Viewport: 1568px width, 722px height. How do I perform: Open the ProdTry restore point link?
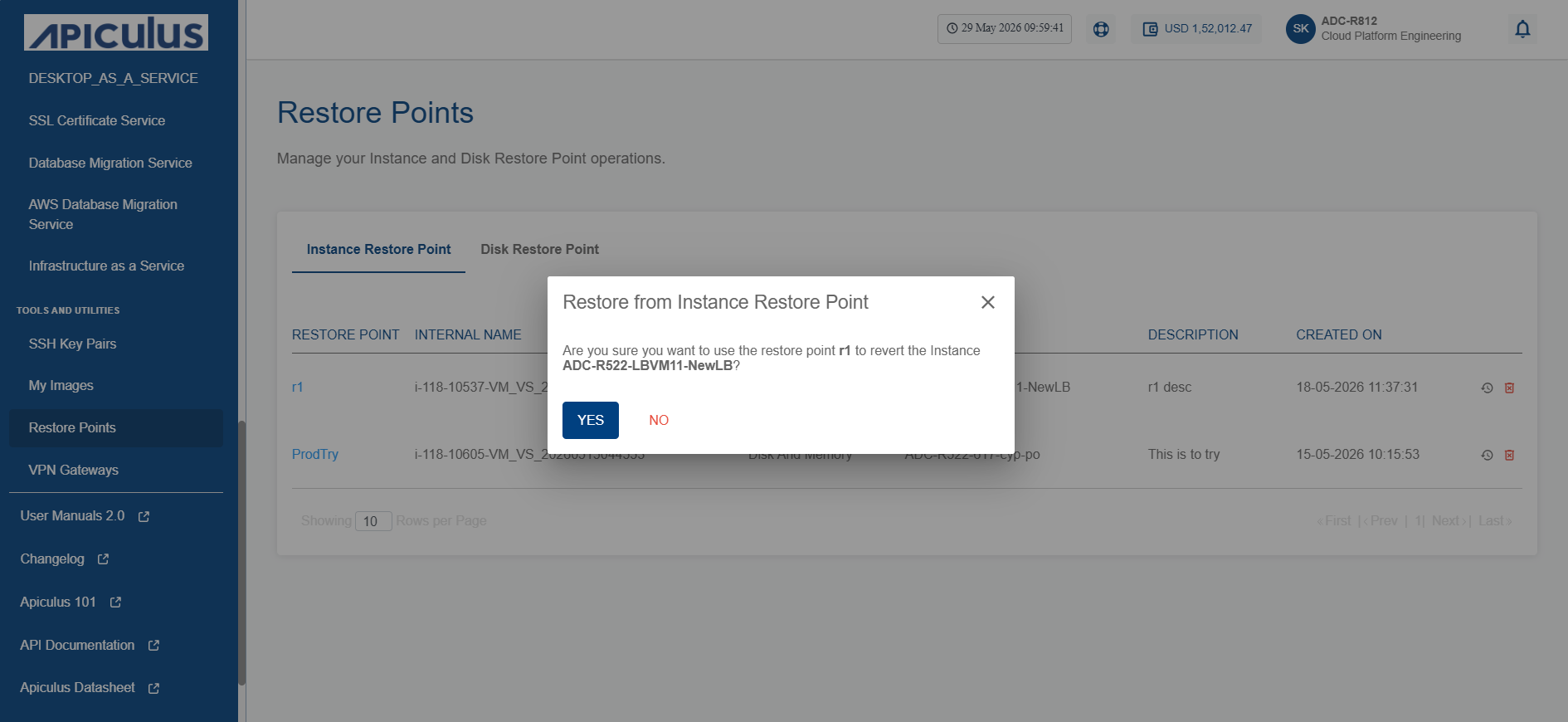pos(315,454)
